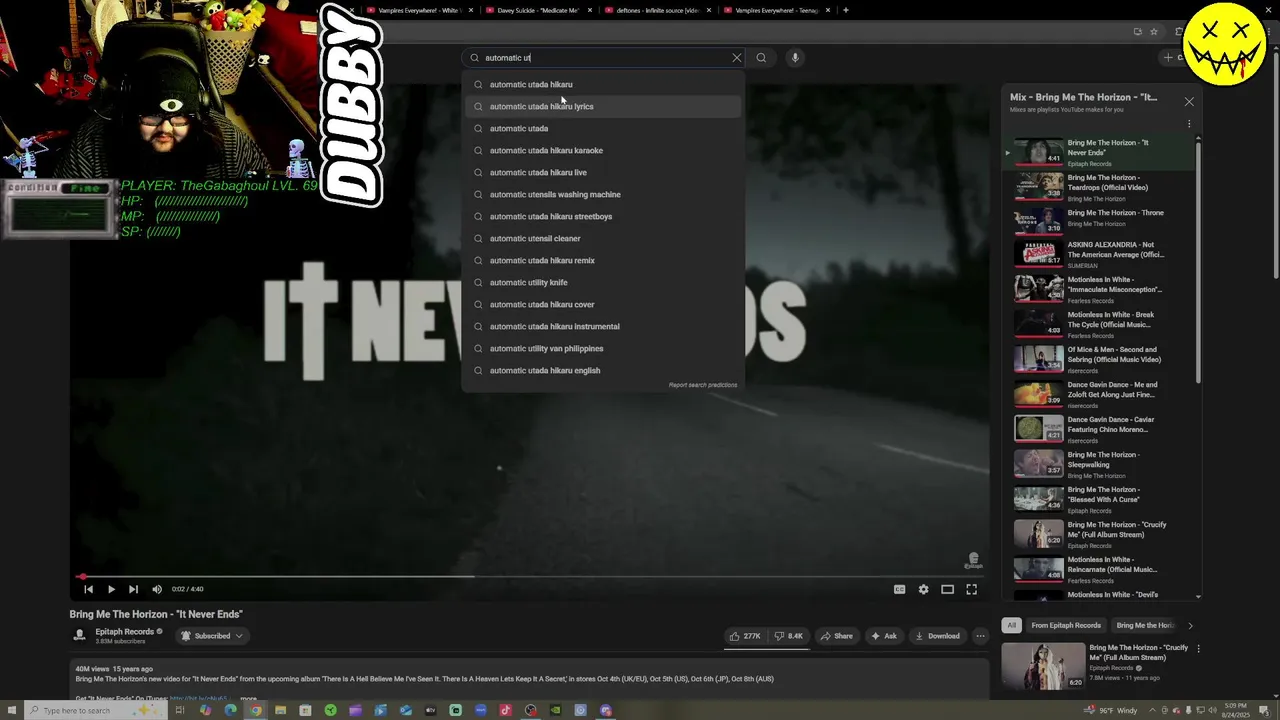Switch to Davey Suicide Medicate Me tab
This screenshot has height=720, width=1280.
tap(538, 10)
